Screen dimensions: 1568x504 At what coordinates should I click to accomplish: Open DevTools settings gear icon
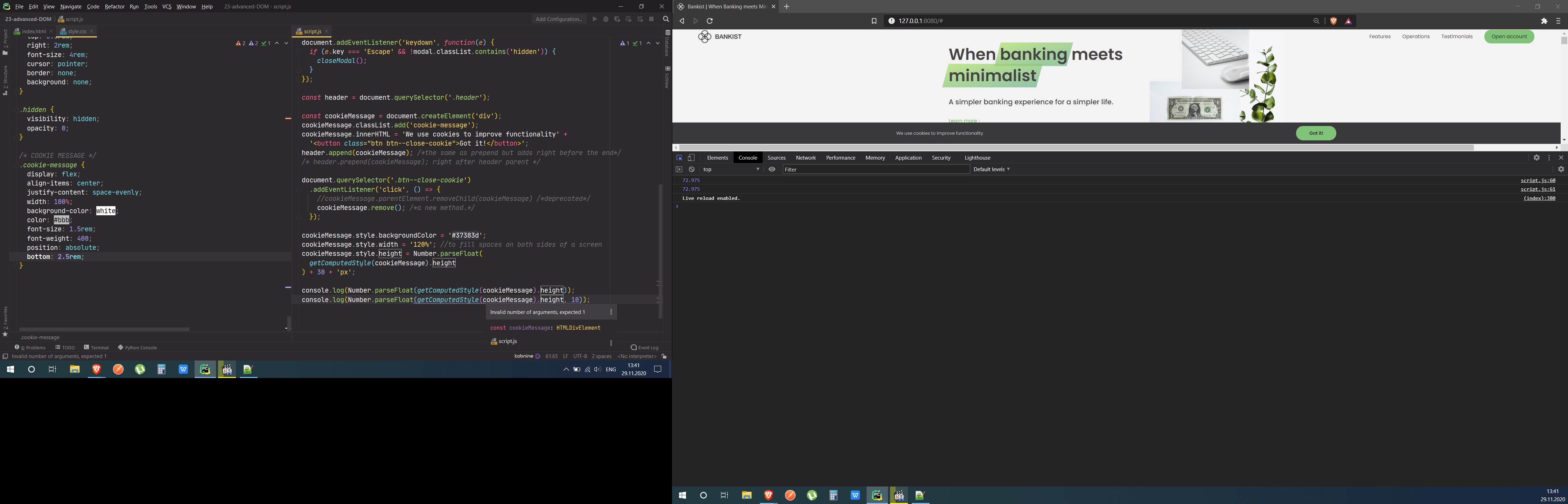click(x=1536, y=157)
